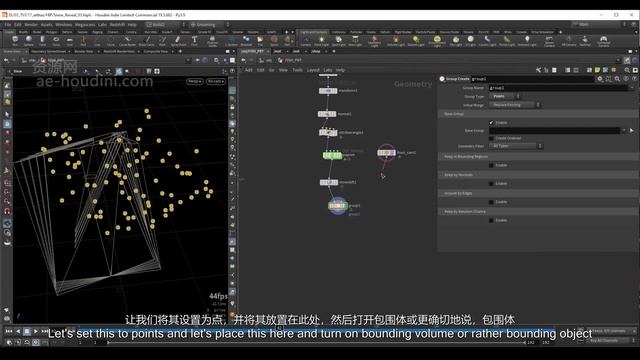Screen dimensions: 640x360
Task: Select the Draw Curve shelf tool
Action: (x=147, y=40)
